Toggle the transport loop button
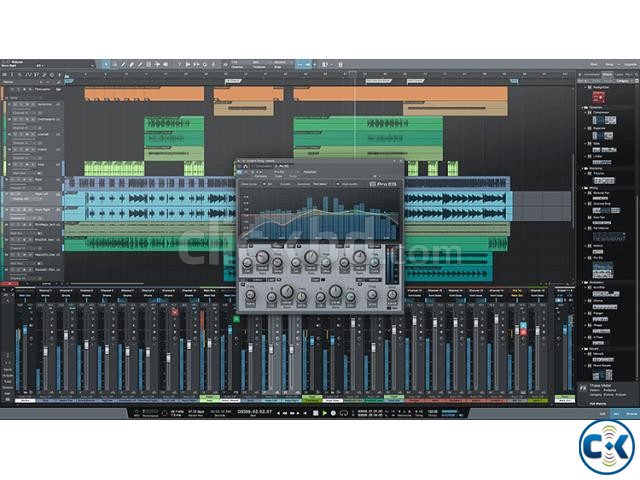640x480 pixels. (343, 413)
